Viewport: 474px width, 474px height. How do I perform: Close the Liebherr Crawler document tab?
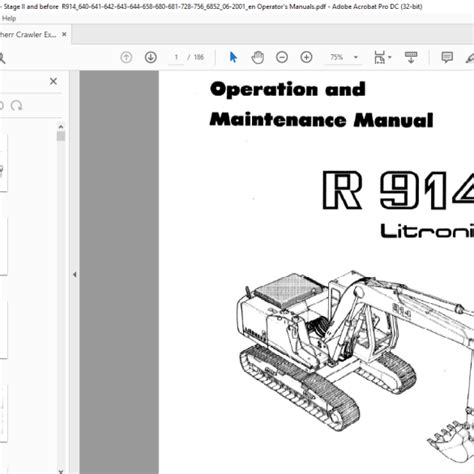tap(64, 34)
